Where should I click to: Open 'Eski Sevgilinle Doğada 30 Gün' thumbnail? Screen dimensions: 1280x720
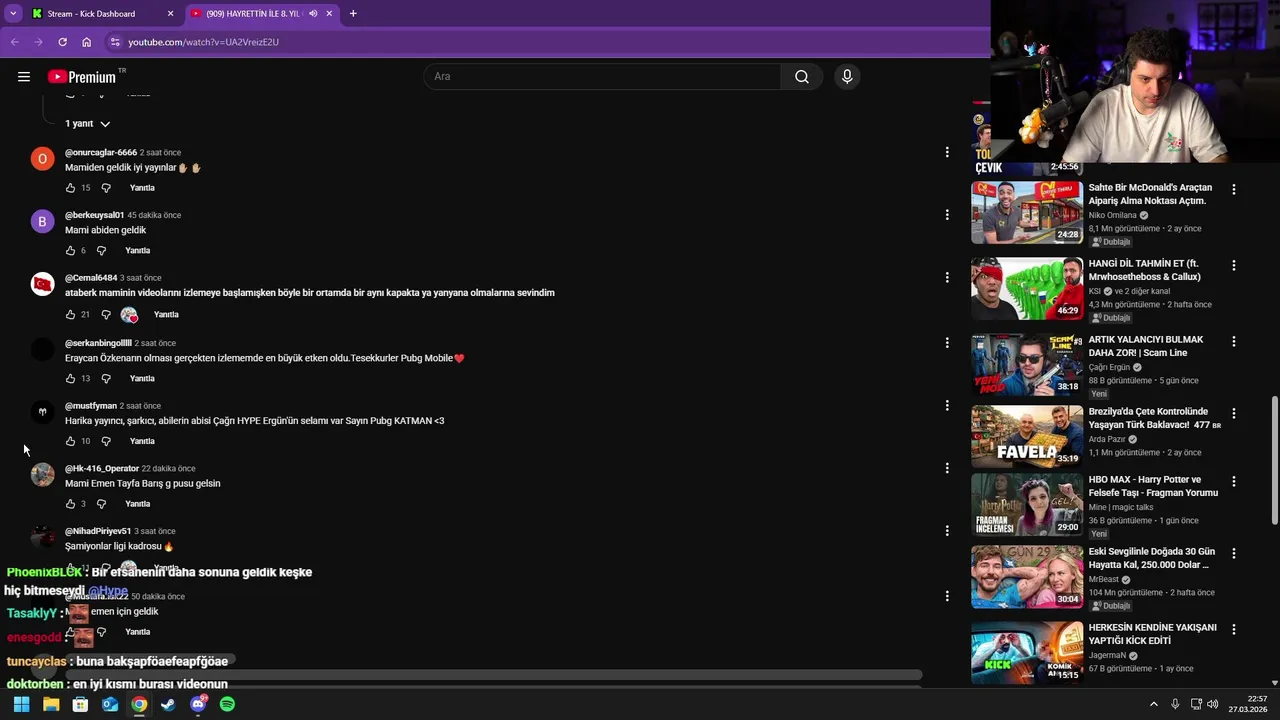click(x=1027, y=576)
